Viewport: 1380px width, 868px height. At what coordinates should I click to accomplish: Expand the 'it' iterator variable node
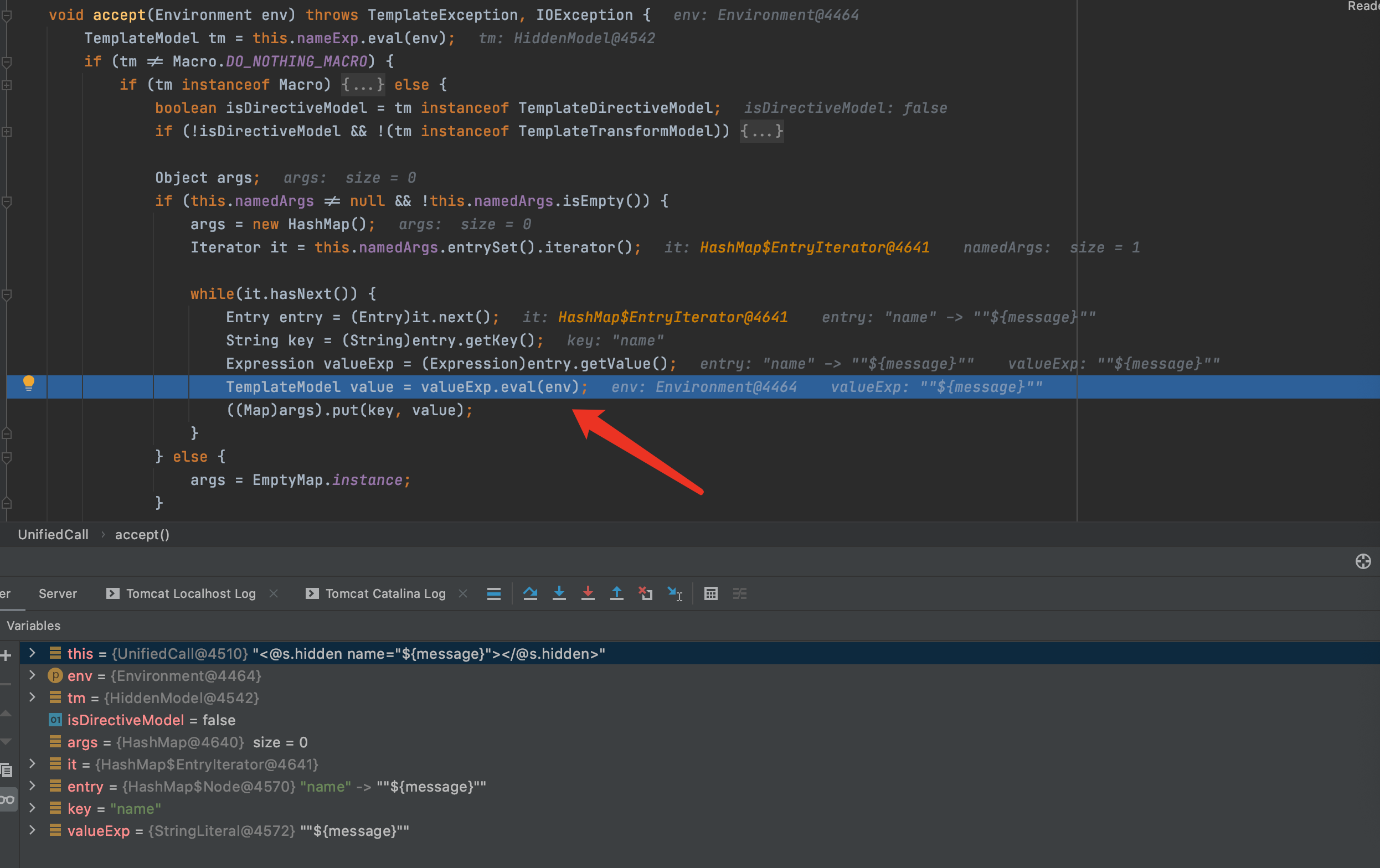pyautogui.click(x=33, y=763)
